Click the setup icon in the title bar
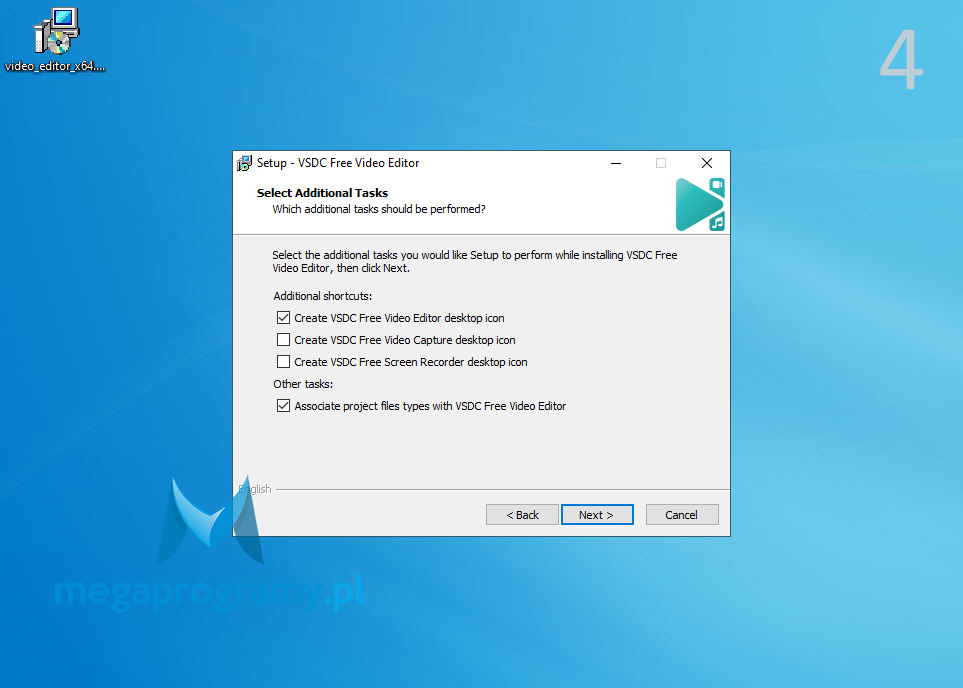This screenshot has width=963, height=688. [x=244, y=163]
